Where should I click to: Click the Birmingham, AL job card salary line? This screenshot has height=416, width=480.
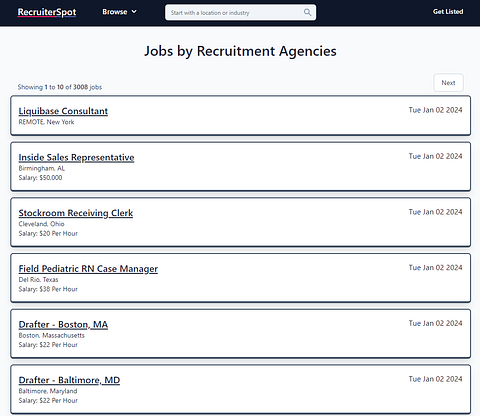(x=40, y=178)
